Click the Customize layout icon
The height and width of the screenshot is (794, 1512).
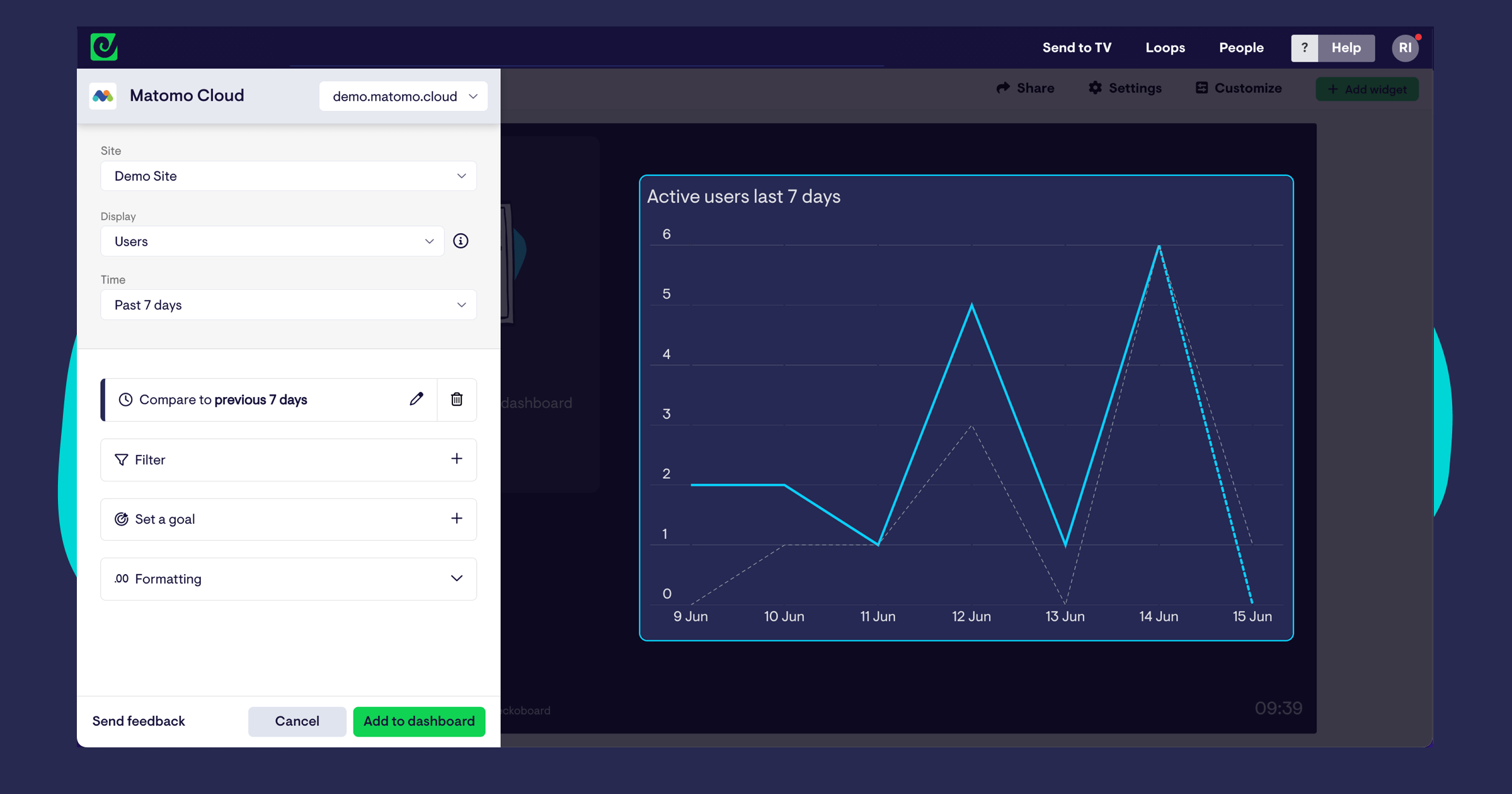(x=1201, y=88)
